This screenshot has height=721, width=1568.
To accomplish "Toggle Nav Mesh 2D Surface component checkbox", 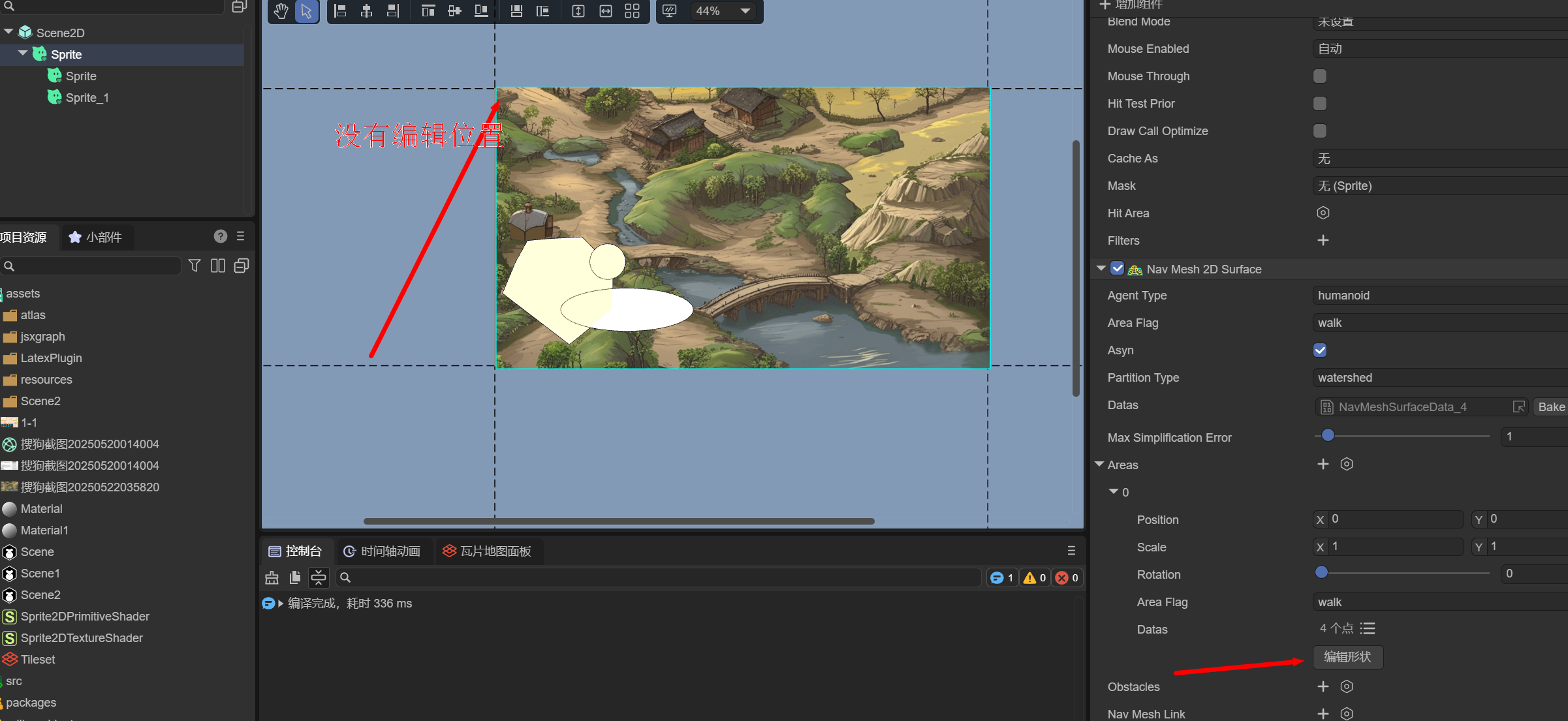I will pyautogui.click(x=1117, y=269).
